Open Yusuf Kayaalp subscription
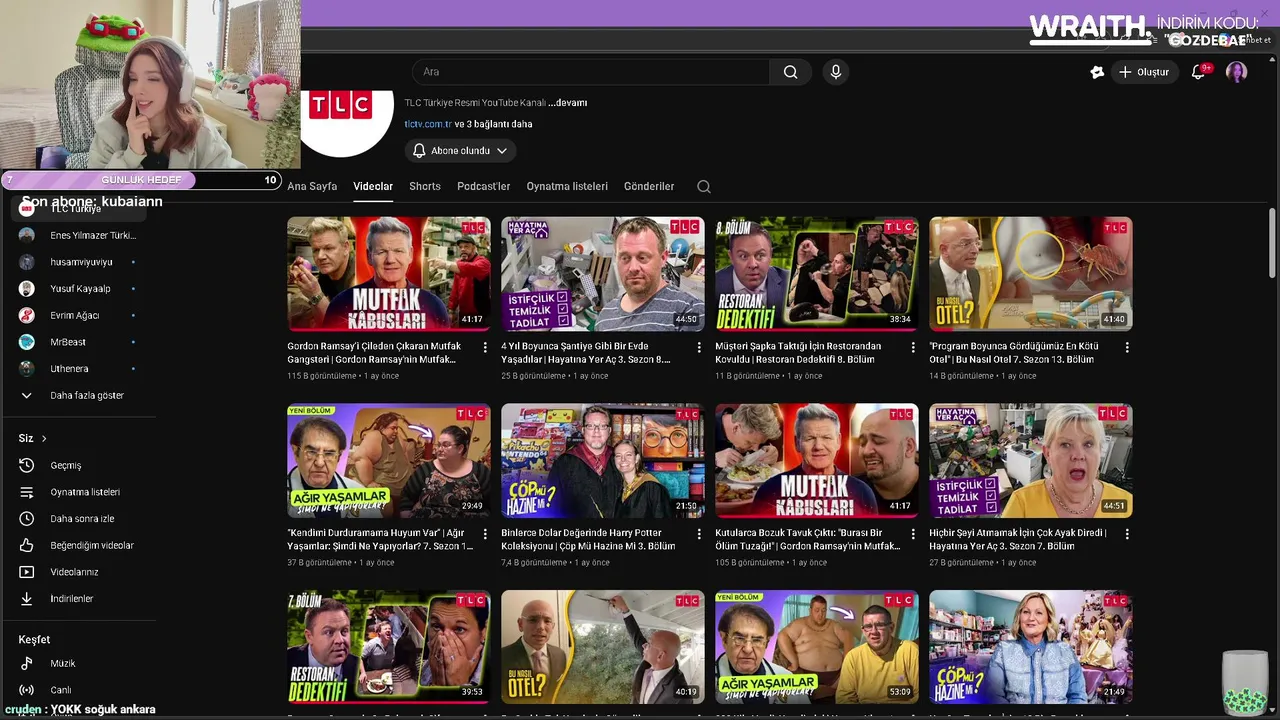Screen dimensions: 1280x720 pyautogui.click(x=78, y=289)
